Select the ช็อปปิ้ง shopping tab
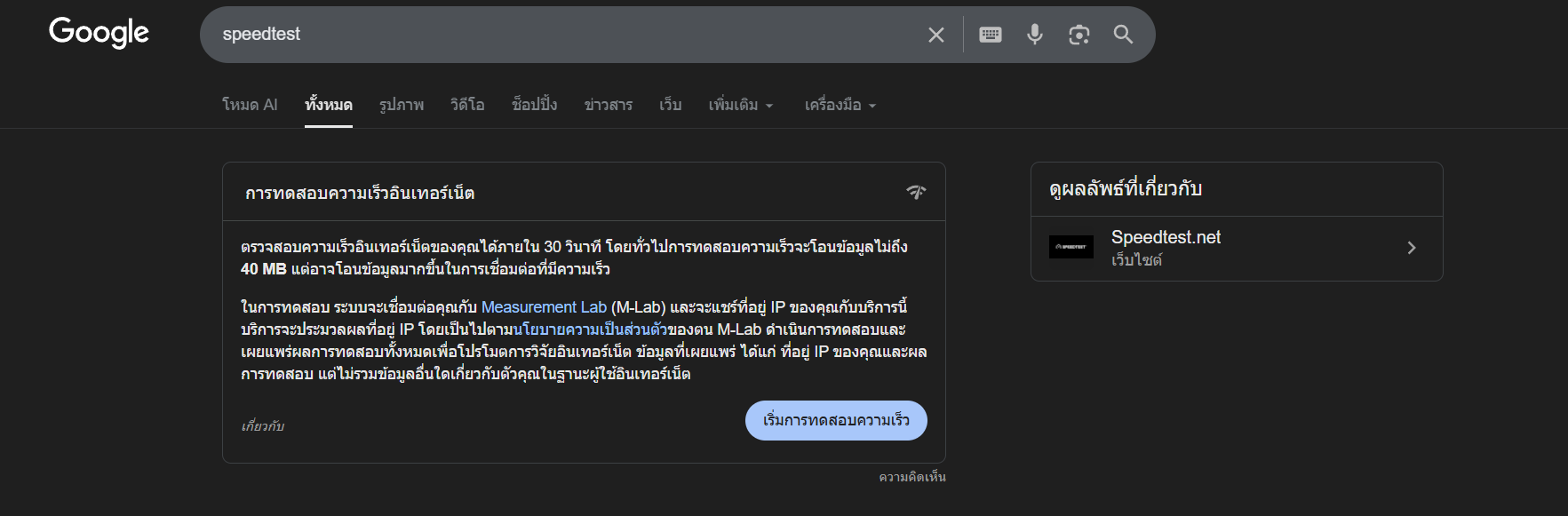1568x516 pixels. [534, 105]
